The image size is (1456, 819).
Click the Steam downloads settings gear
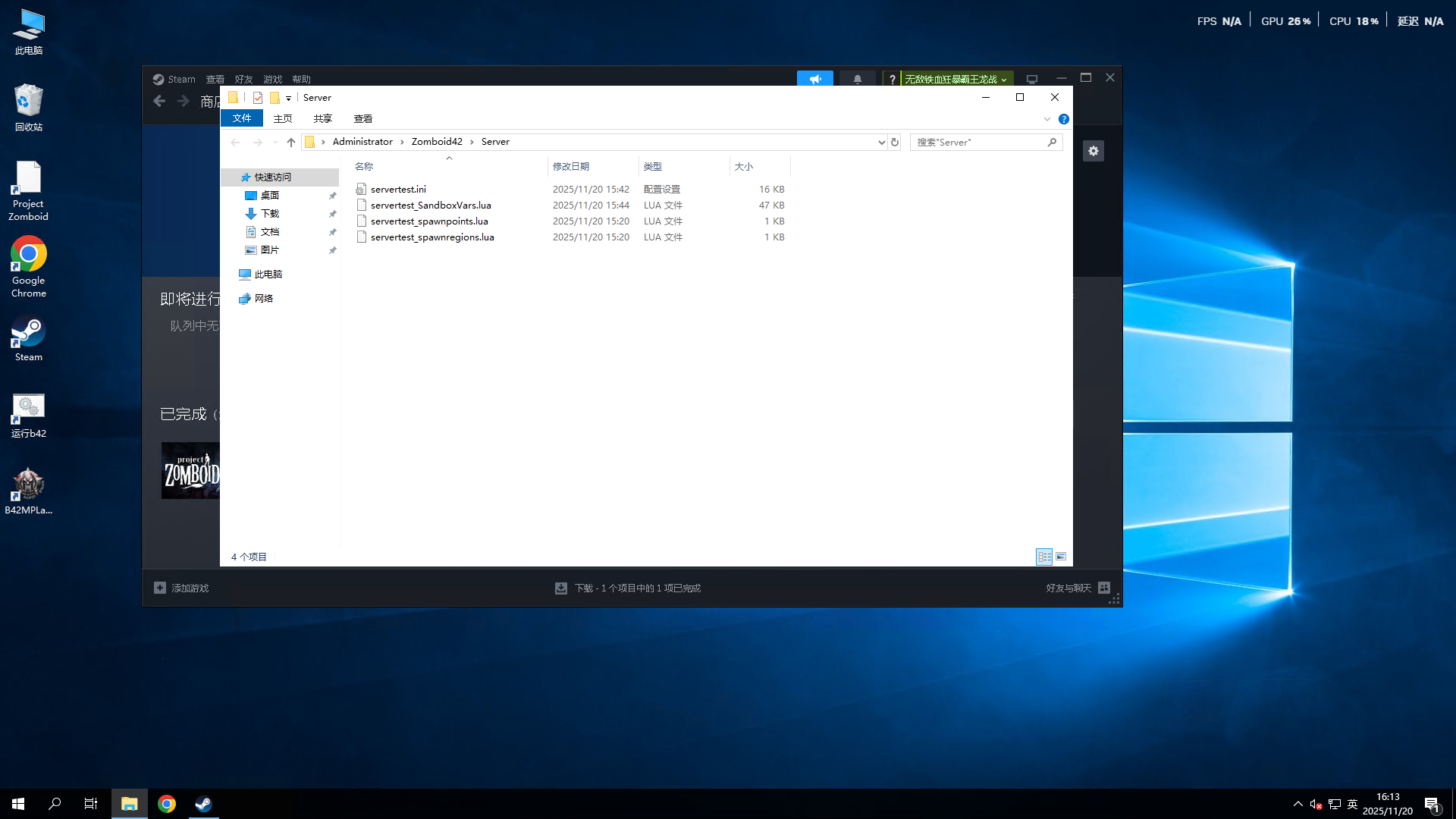[x=1093, y=151]
